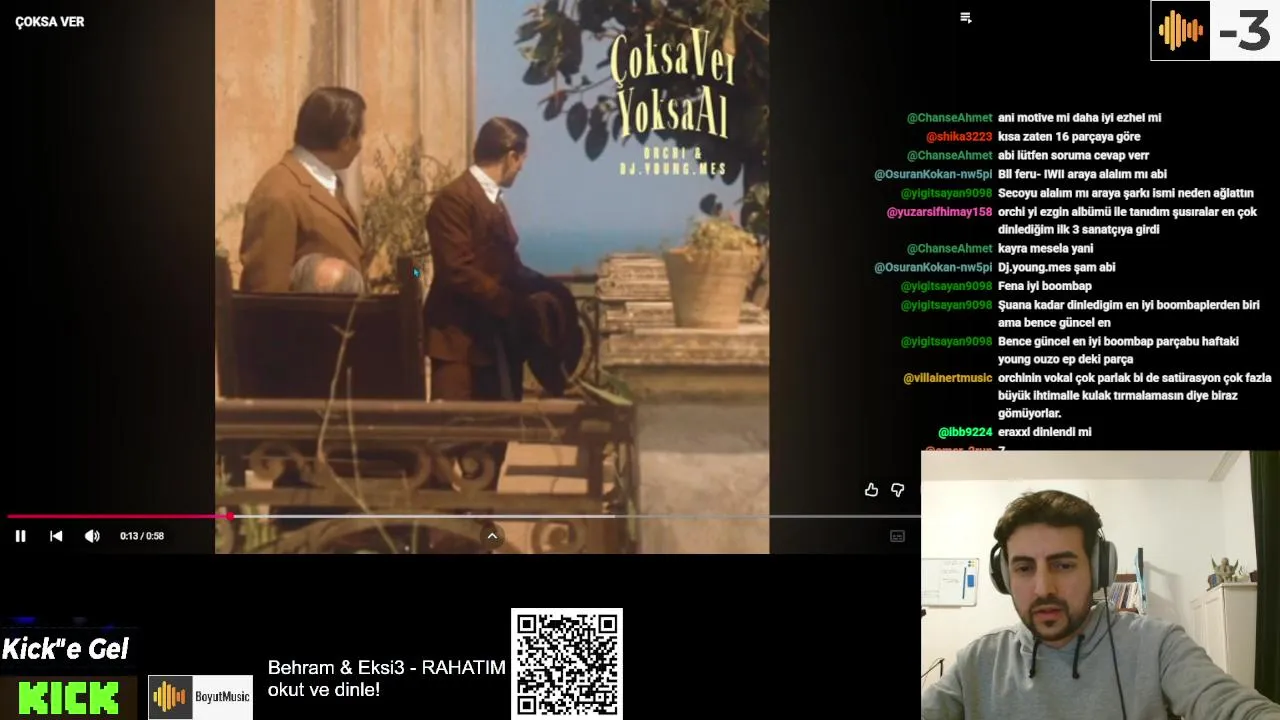Select @ChanseAhmet beside 'ani motive mi'

tap(950, 118)
